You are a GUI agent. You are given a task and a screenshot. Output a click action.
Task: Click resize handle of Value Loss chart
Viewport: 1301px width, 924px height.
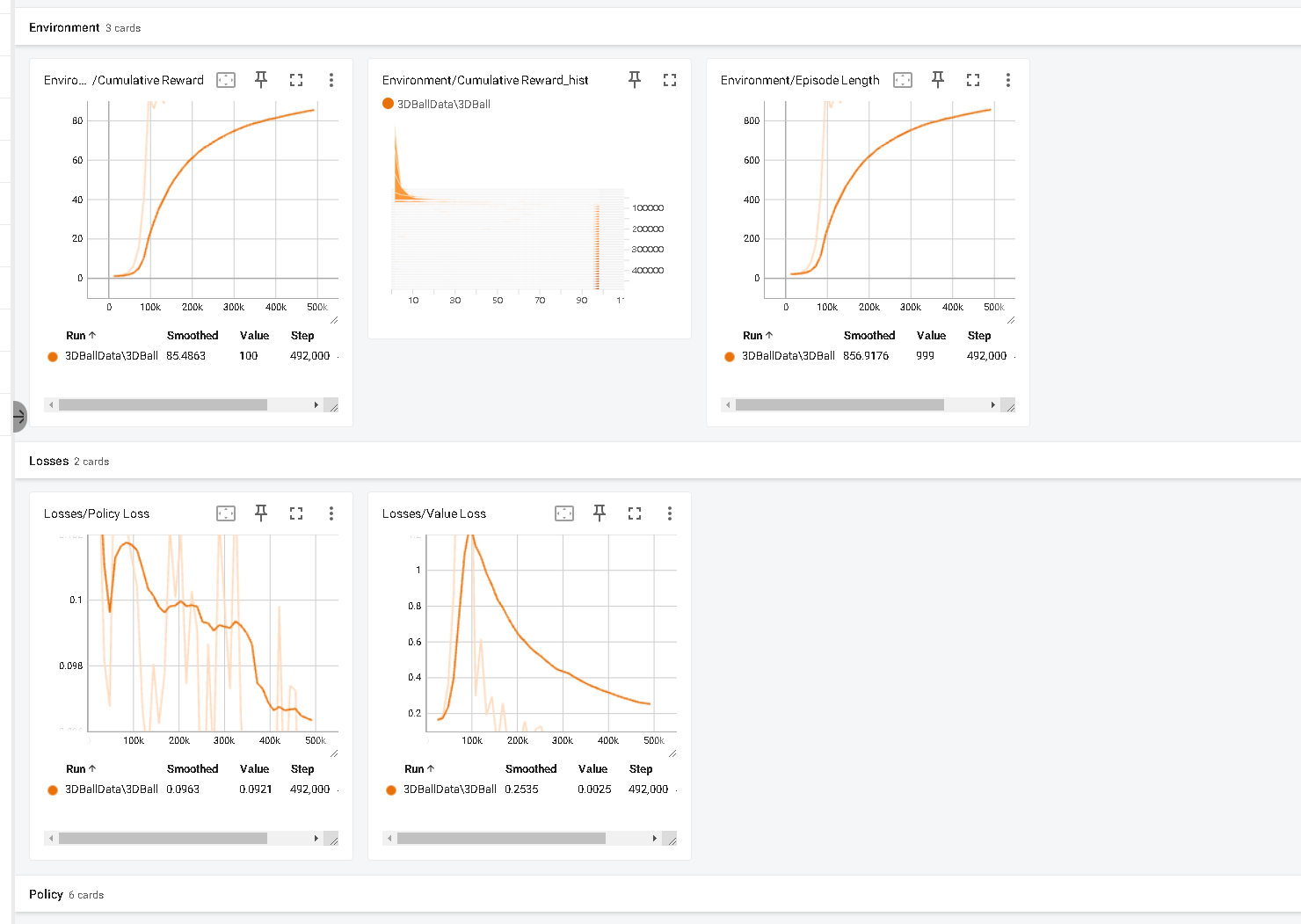click(672, 753)
